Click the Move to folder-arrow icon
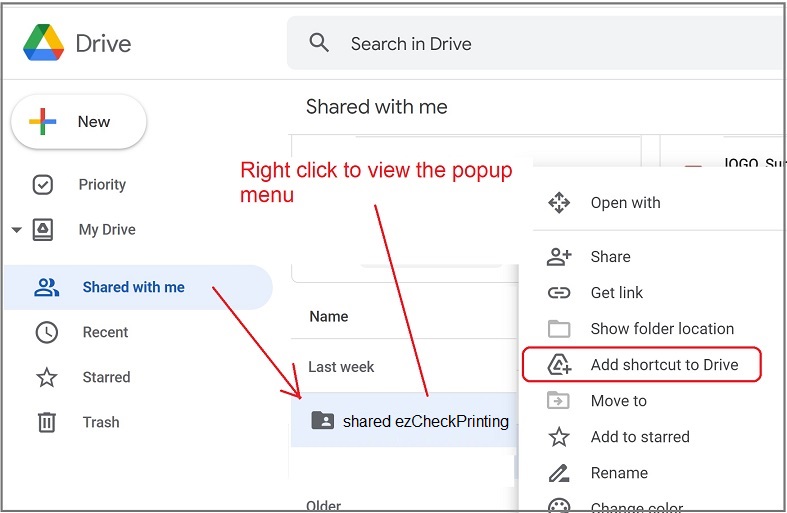 click(558, 400)
